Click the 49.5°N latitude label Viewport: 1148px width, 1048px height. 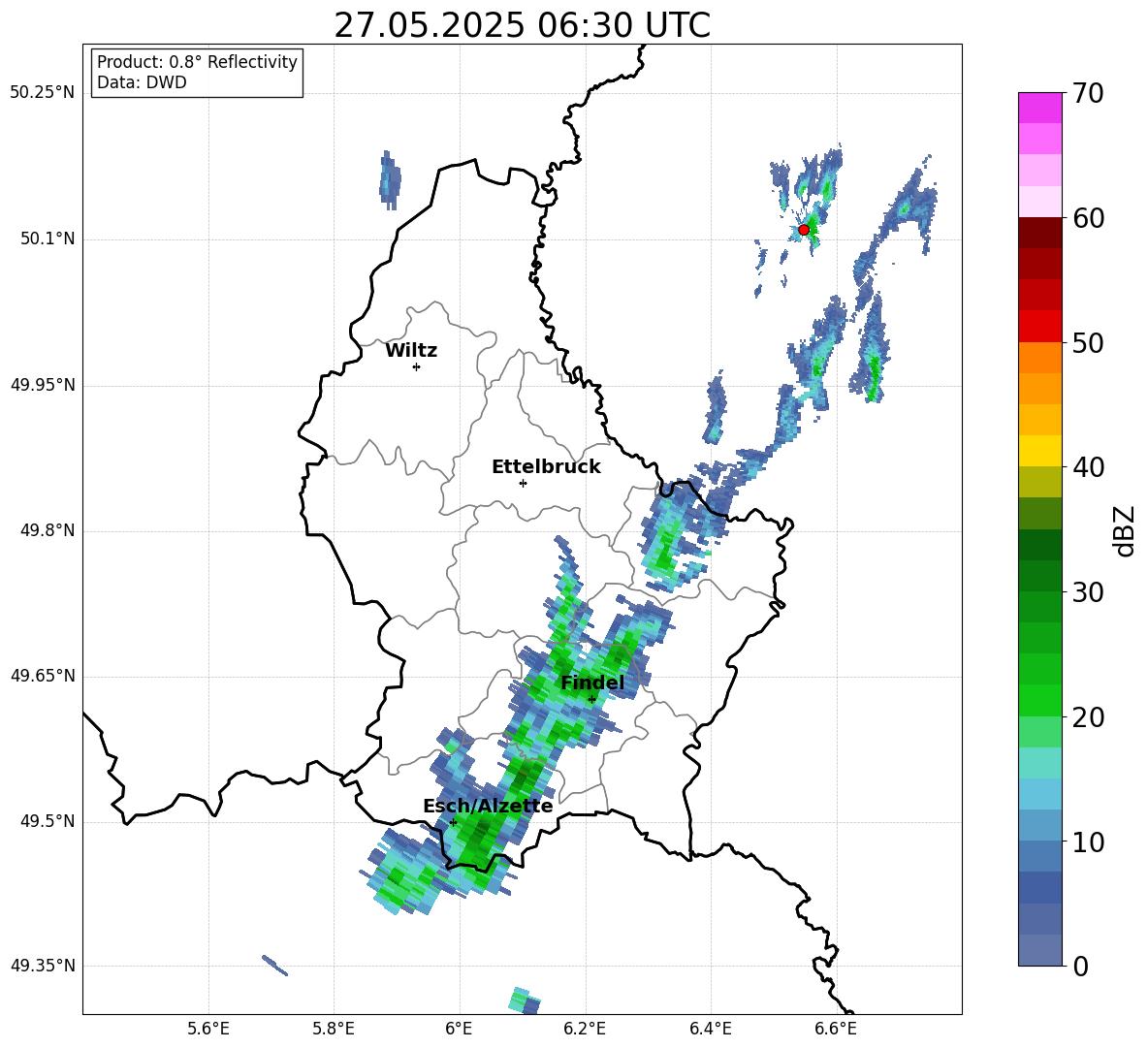[47, 821]
